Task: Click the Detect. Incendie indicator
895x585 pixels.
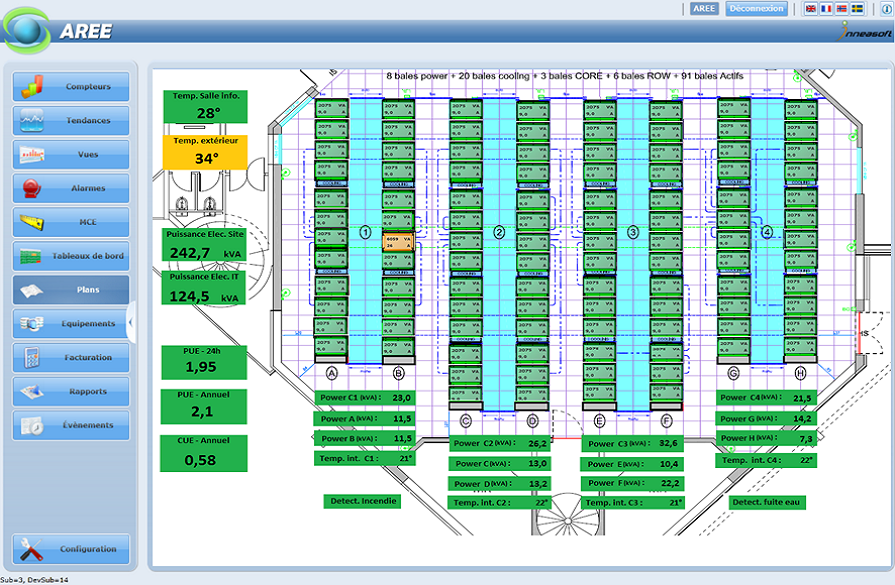Action: click(363, 501)
